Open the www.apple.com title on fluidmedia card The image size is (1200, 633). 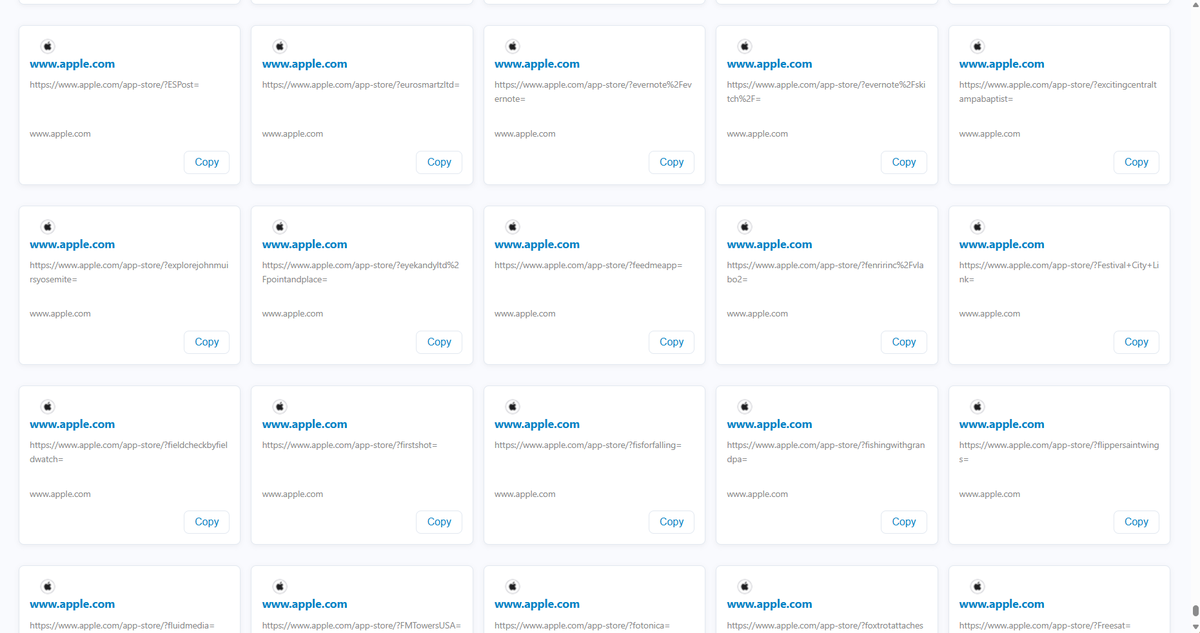(72, 604)
